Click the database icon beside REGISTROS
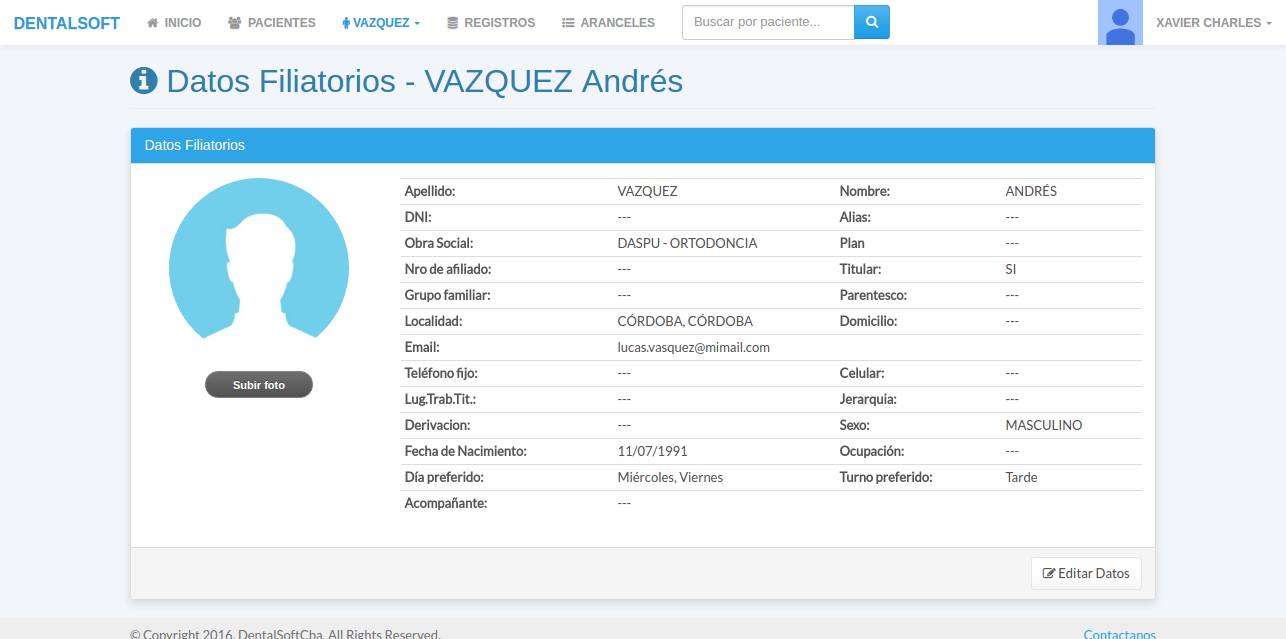 453,22
